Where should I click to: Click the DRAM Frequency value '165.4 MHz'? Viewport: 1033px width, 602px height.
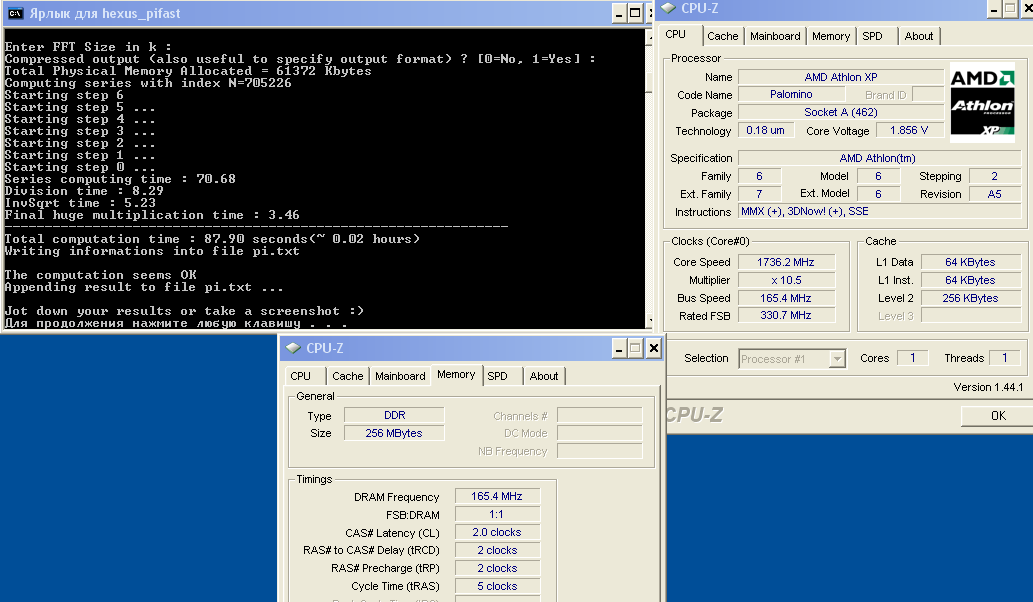497,496
